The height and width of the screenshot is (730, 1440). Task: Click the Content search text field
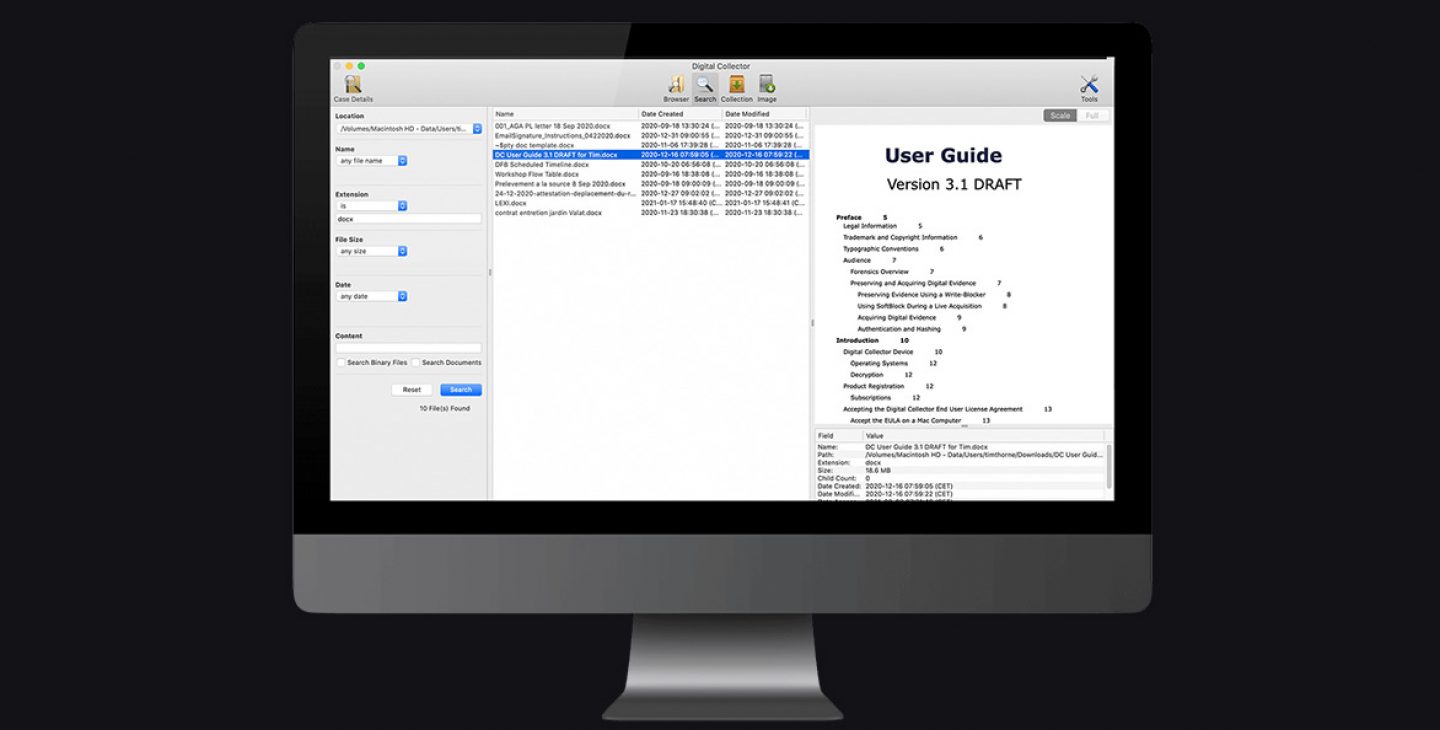[x=409, y=348]
